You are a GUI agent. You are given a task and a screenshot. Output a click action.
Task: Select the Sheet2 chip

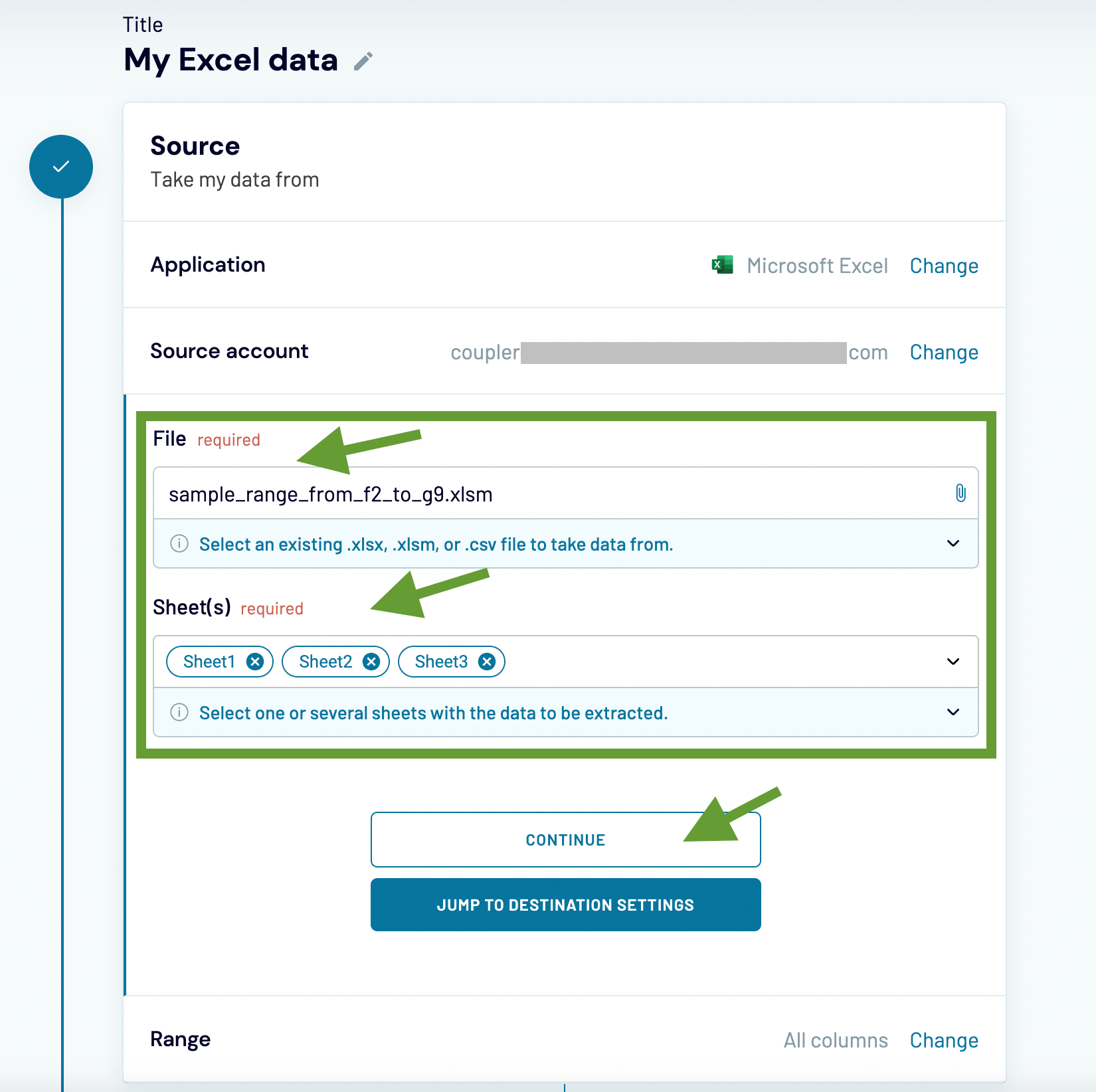point(325,661)
